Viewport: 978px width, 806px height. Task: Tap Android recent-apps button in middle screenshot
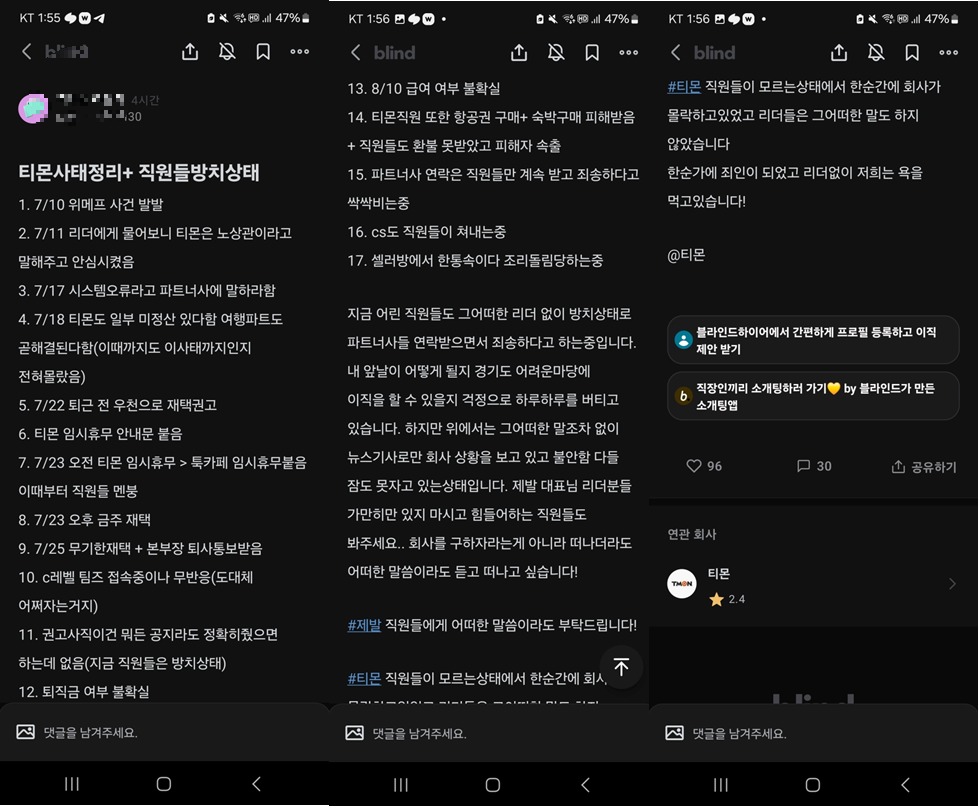pos(400,785)
